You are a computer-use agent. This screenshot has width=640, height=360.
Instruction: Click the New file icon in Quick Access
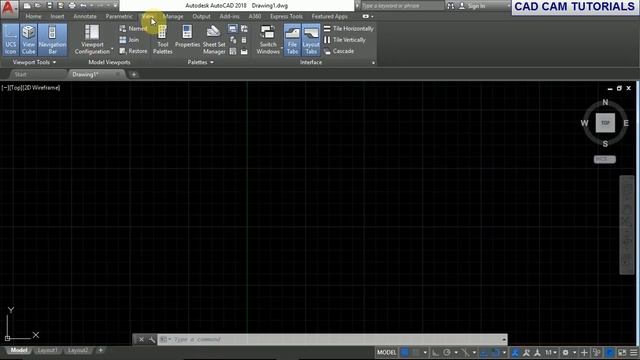[x=27, y=6]
